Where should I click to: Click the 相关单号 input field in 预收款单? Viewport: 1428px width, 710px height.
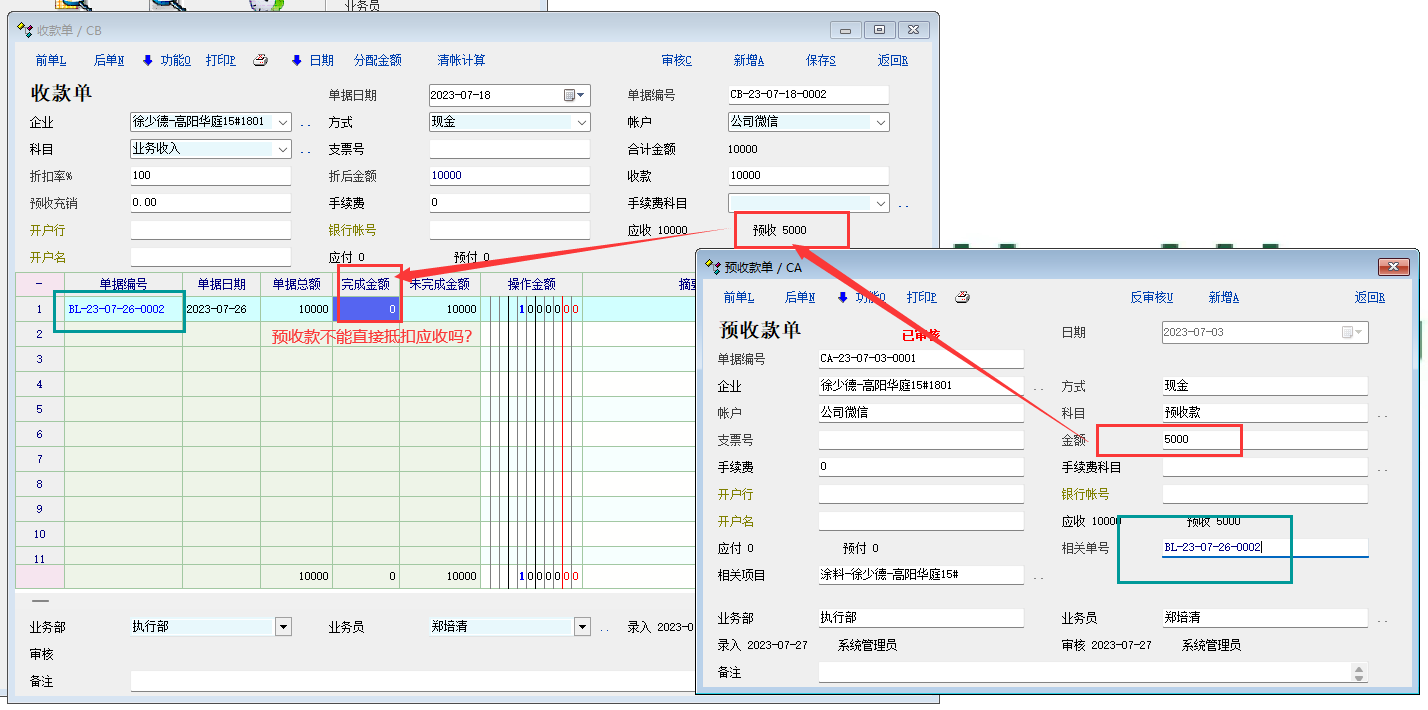coord(1264,547)
